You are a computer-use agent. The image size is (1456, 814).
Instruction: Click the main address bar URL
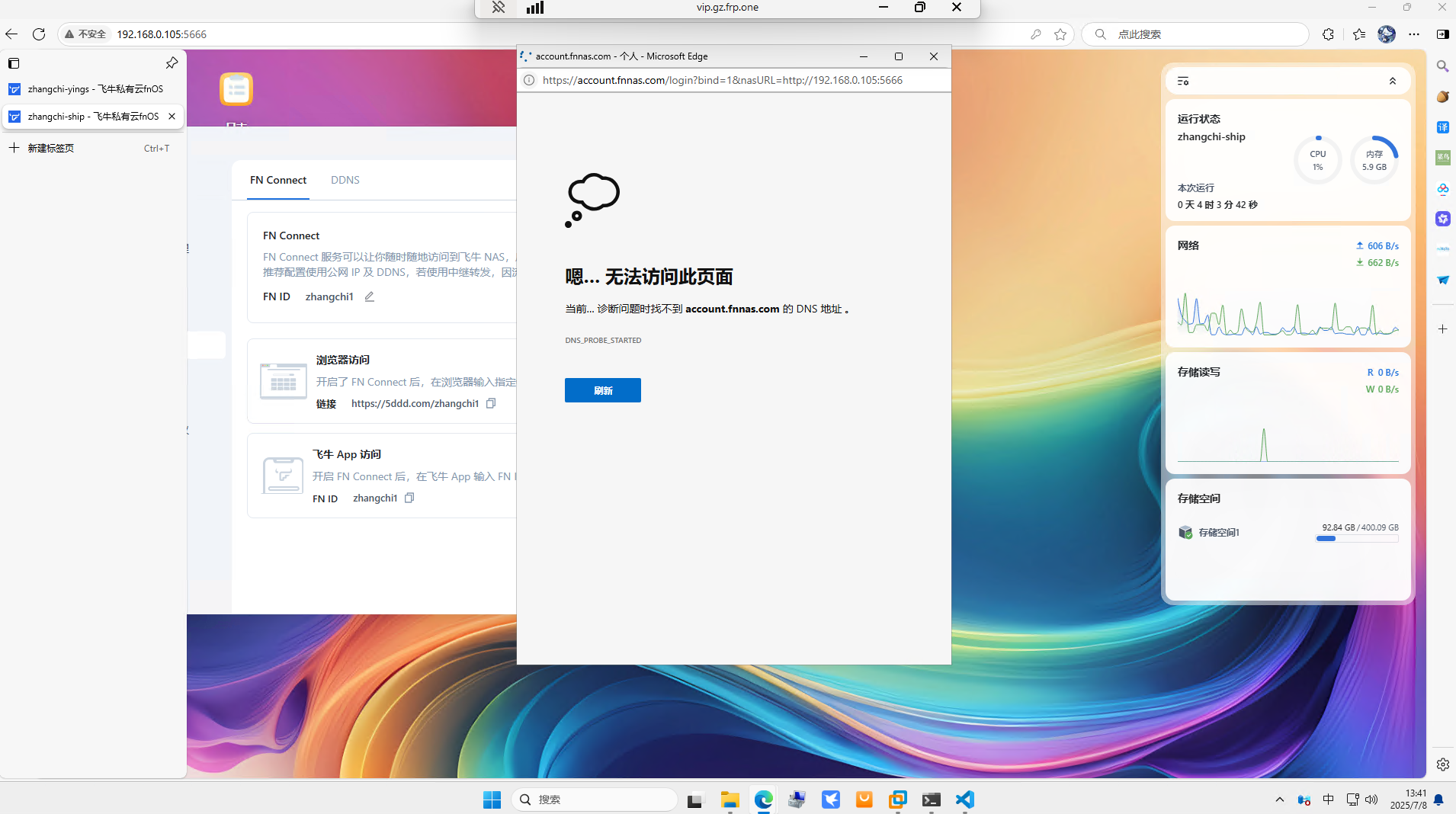point(162,34)
